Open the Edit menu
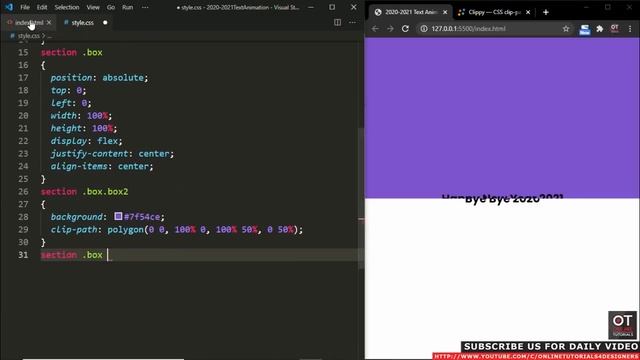This screenshot has height=360, width=640. coord(42,7)
